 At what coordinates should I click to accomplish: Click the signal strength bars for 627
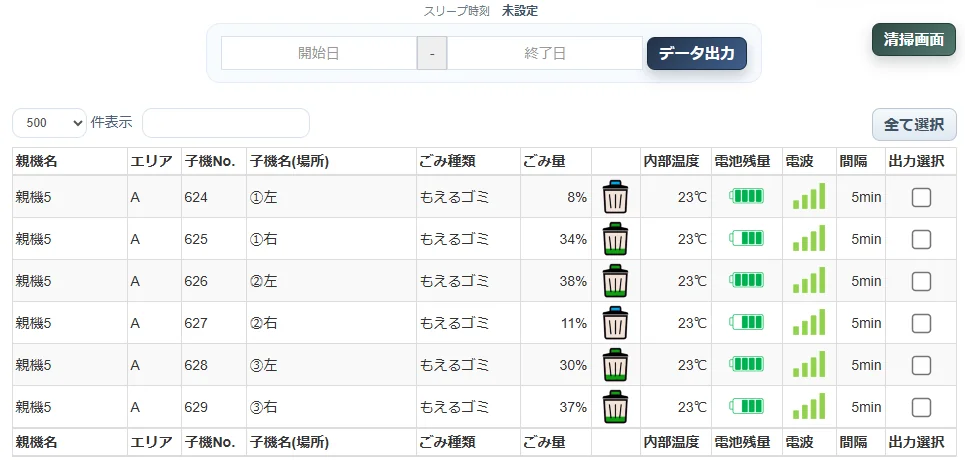[x=809, y=322]
